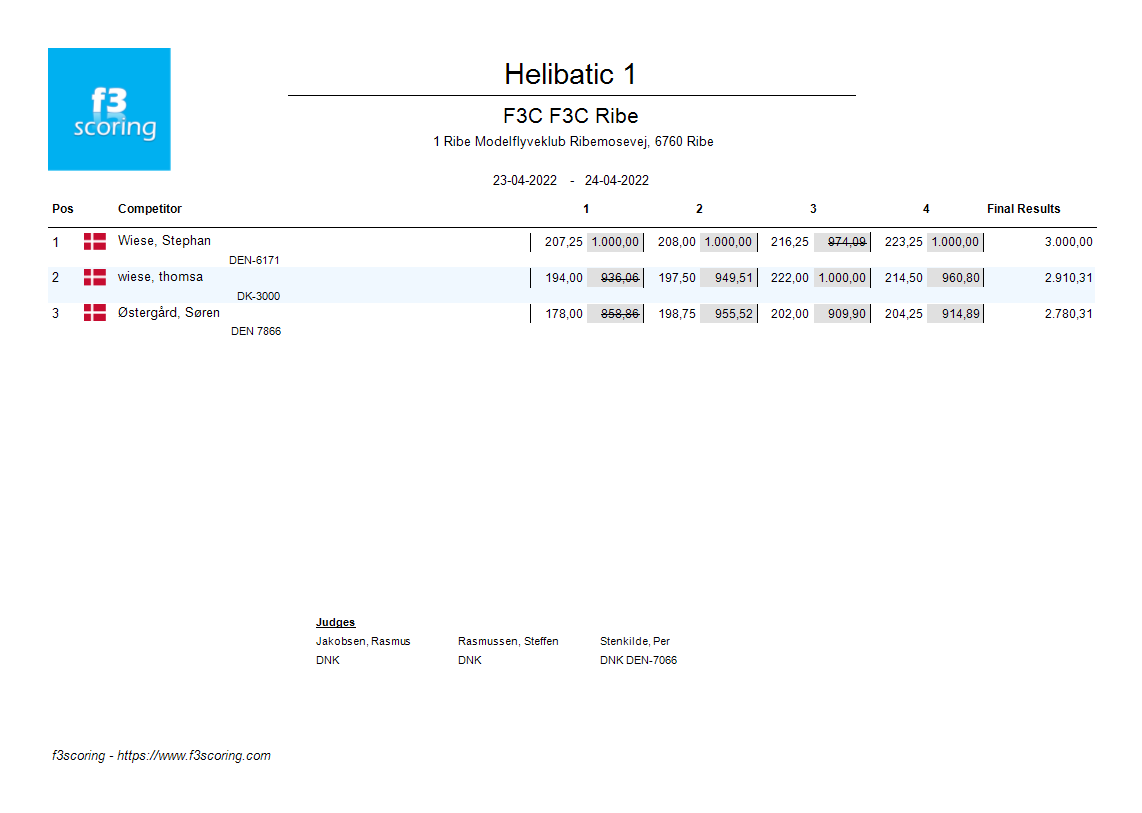Click the start date 23-04-2022

(524, 180)
